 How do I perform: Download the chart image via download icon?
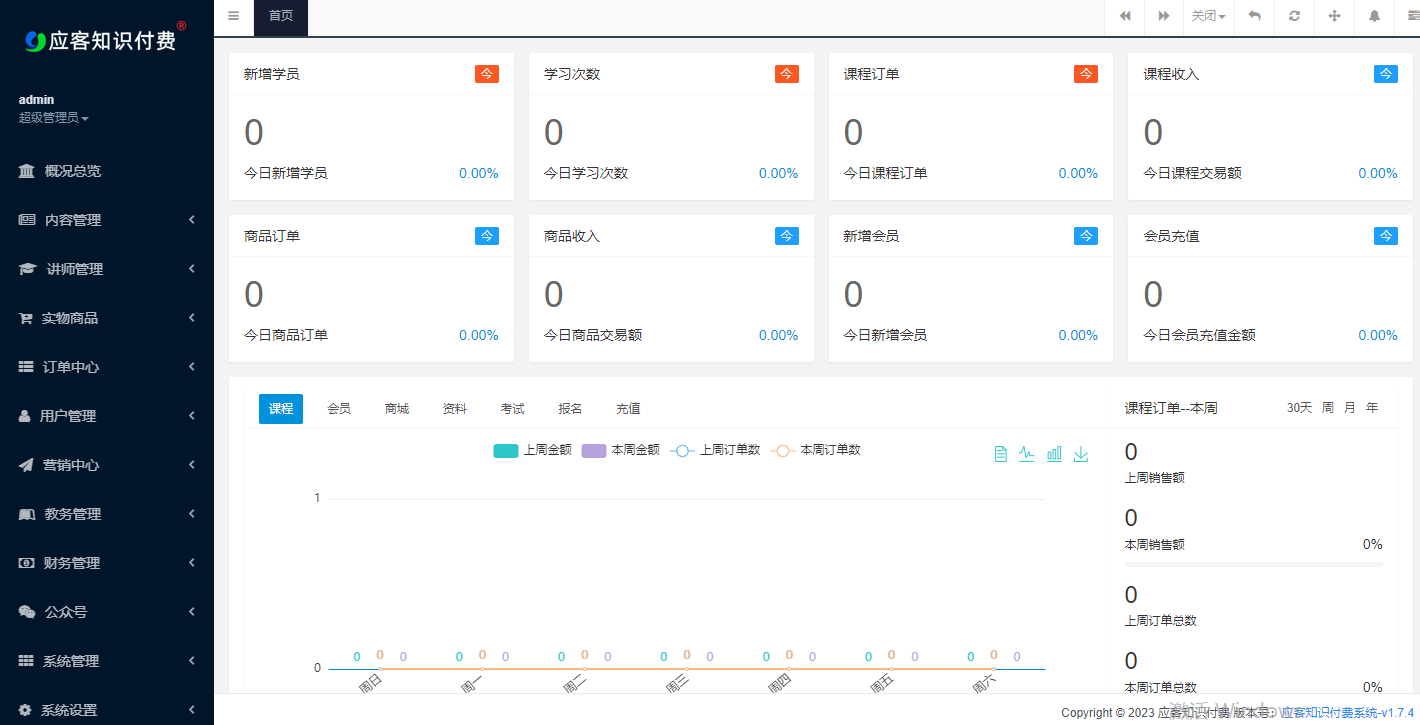click(1080, 453)
